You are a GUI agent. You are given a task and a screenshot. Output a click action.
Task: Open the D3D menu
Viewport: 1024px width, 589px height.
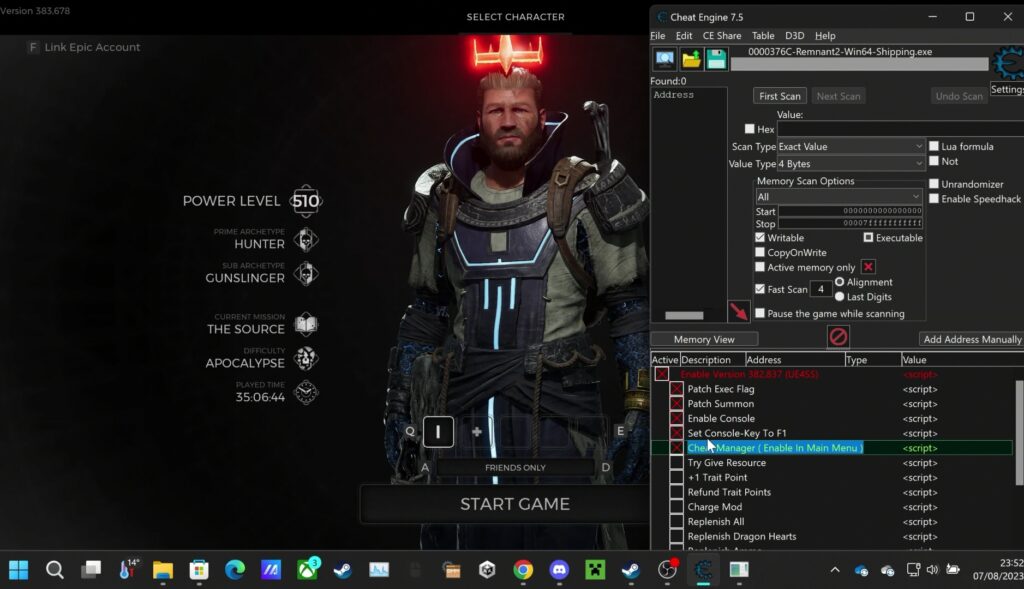pyautogui.click(x=794, y=35)
